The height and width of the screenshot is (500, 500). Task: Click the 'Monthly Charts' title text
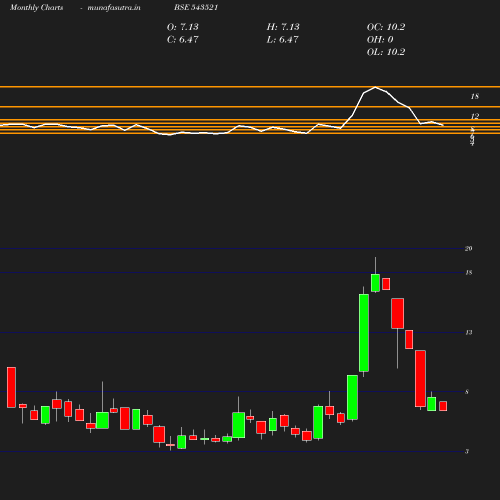click(37, 8)
